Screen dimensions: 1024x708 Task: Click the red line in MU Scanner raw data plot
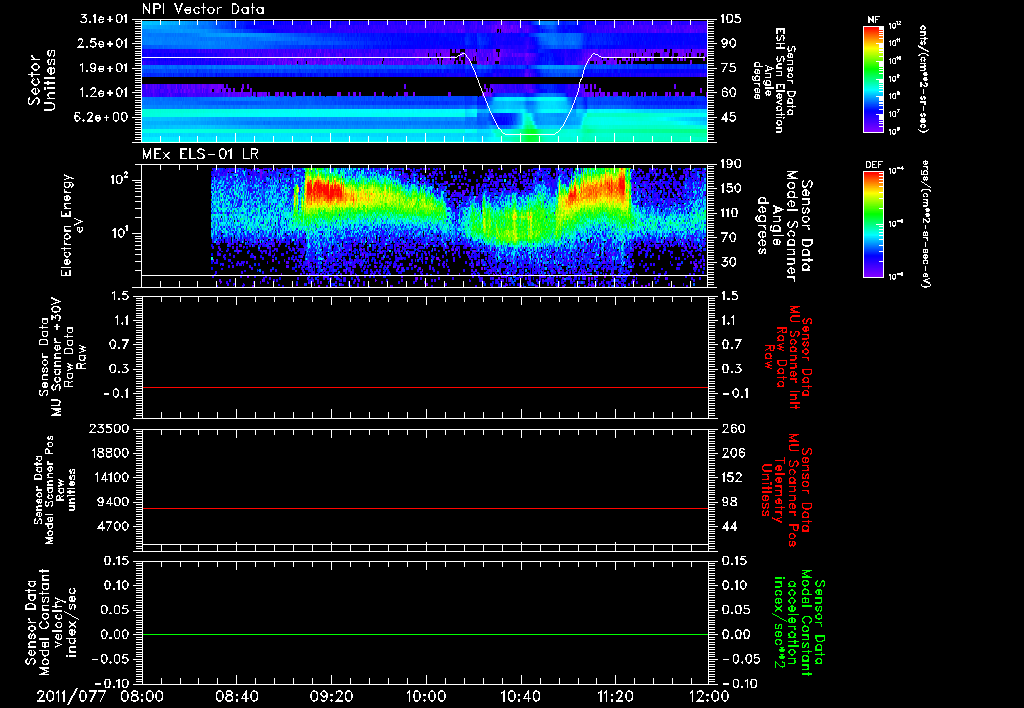(425, 387)
